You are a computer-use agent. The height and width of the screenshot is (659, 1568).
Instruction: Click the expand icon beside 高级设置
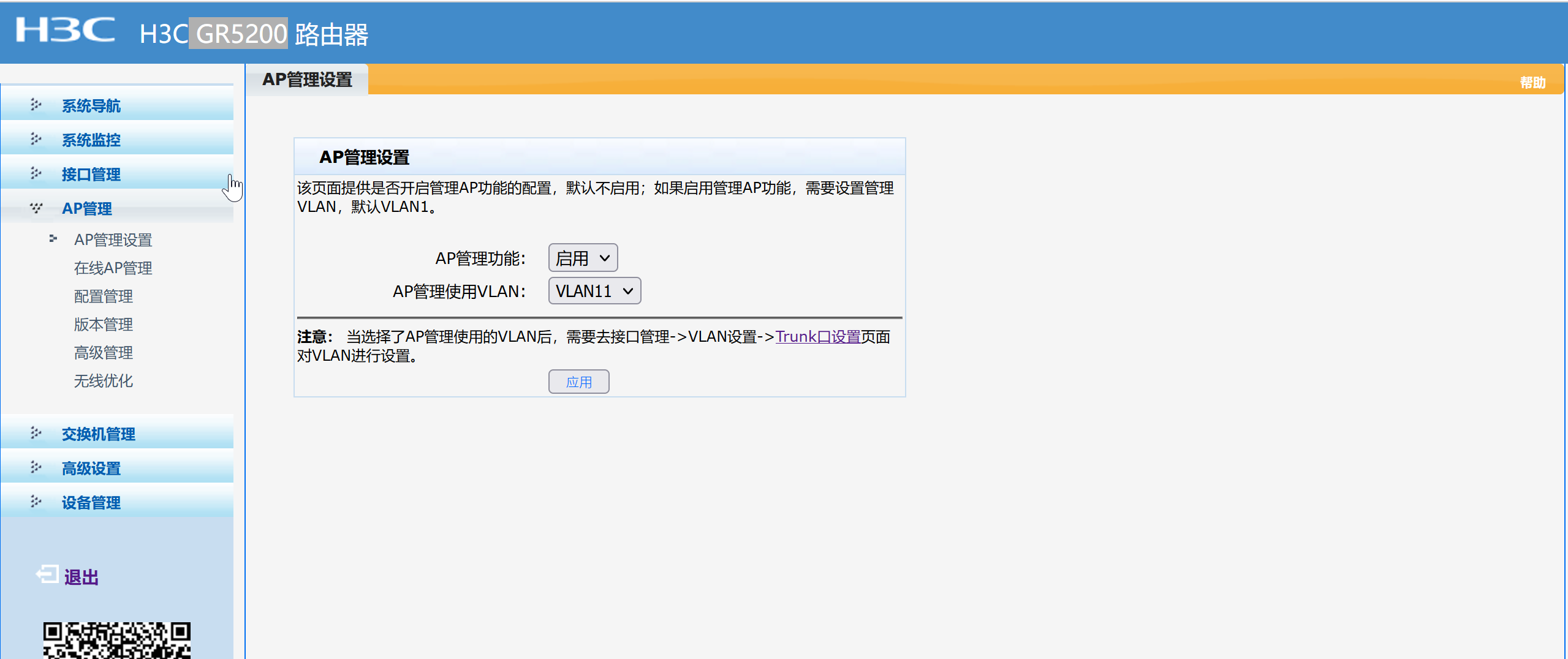pos(36,468)
